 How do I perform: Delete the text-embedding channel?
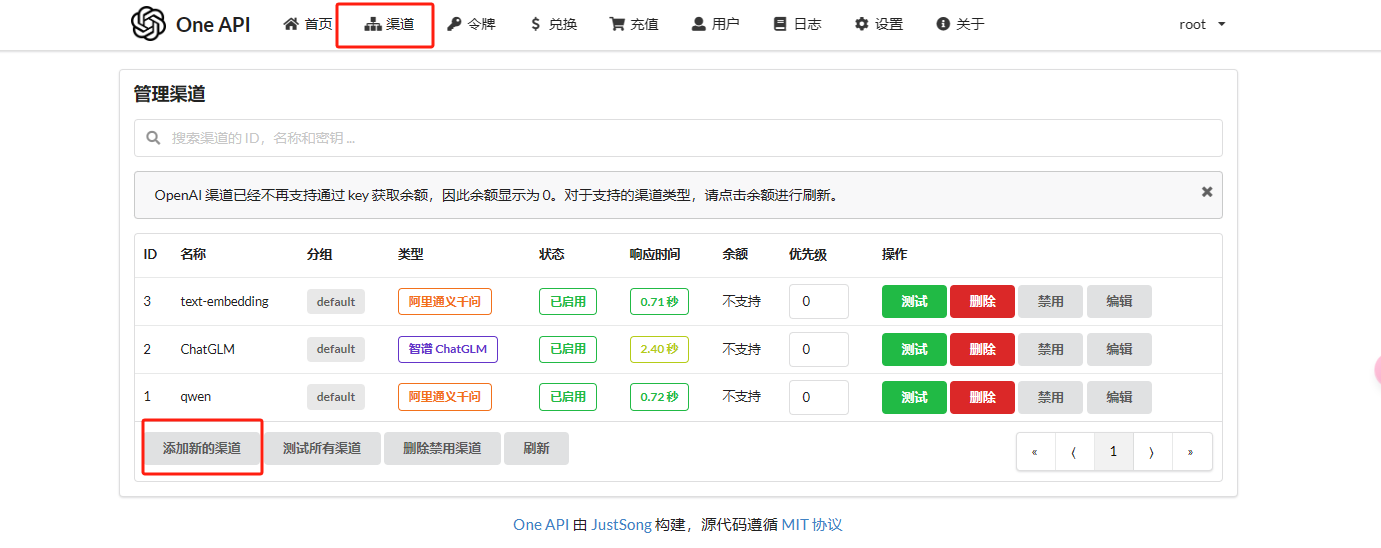982,301
